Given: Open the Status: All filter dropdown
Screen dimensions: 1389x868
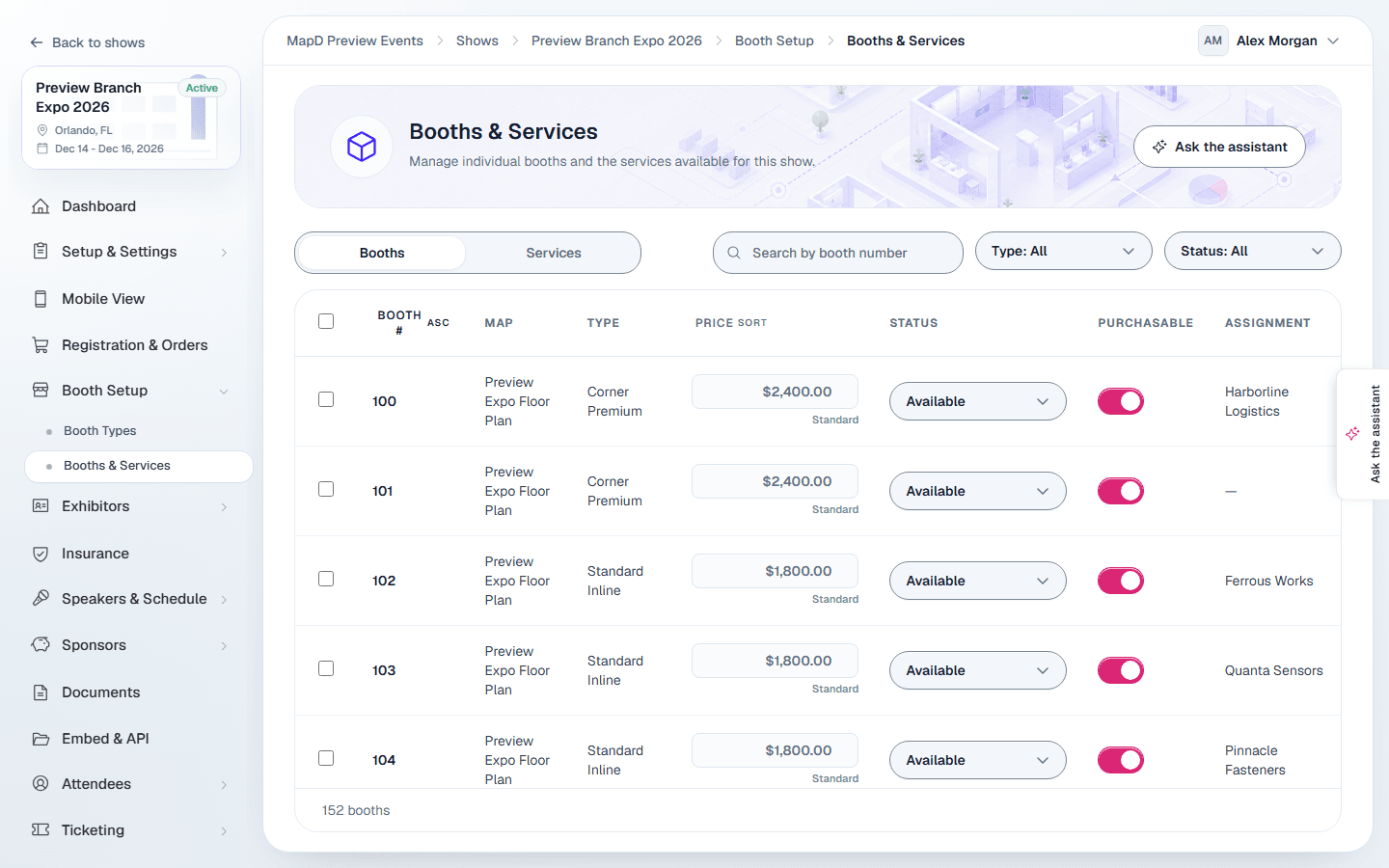Looking at the screenshot, I should coord(1253,251).
